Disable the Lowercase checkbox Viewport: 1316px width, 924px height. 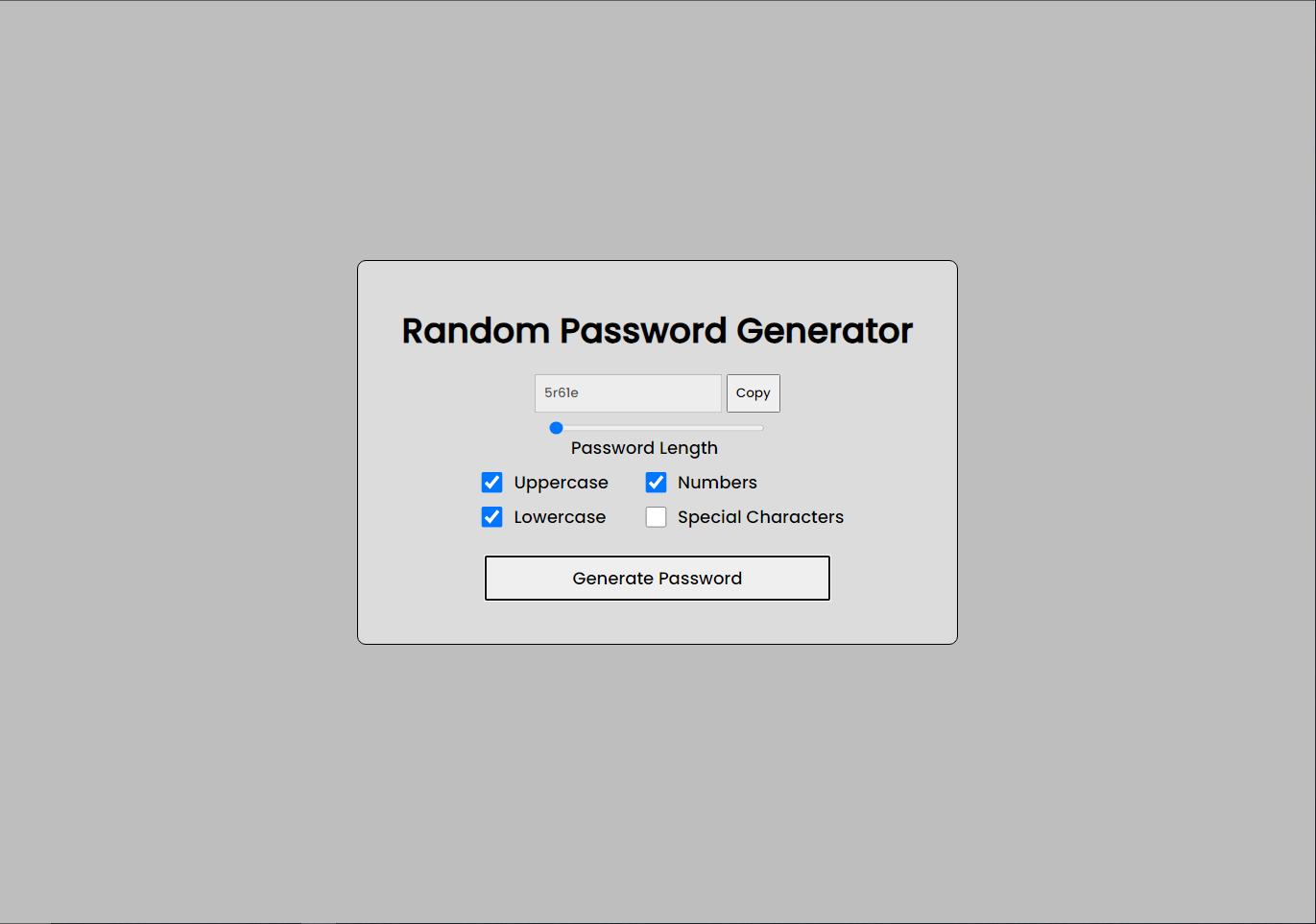491,517
